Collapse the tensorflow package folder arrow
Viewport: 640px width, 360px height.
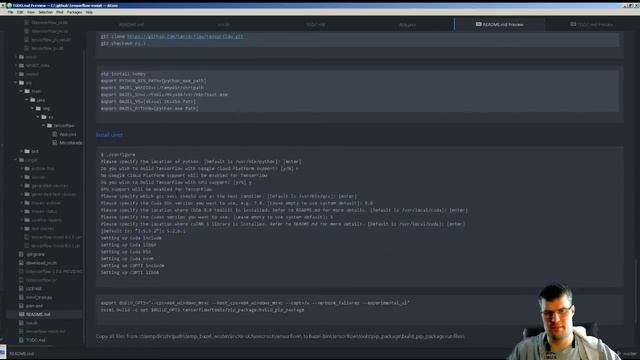(x=44, y=125)
